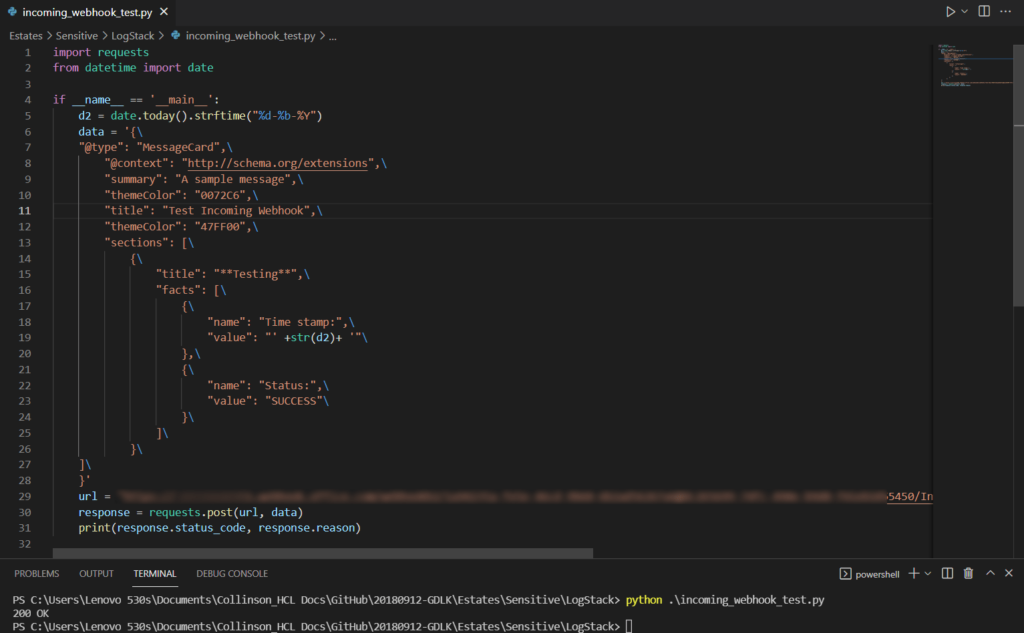Close the terminal panel

pyautogui.click(x=1009, y=573)
